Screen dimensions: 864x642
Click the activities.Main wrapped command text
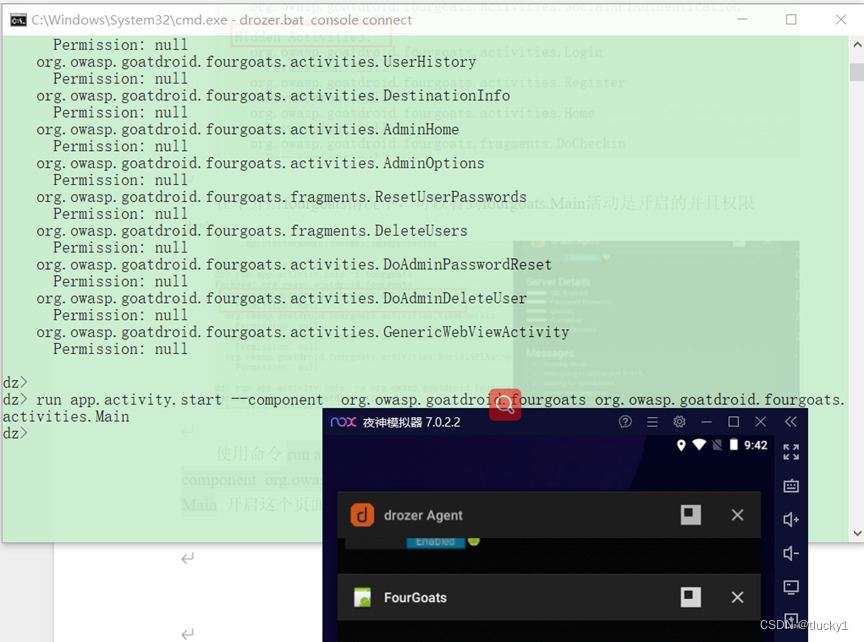coord(66,417)
